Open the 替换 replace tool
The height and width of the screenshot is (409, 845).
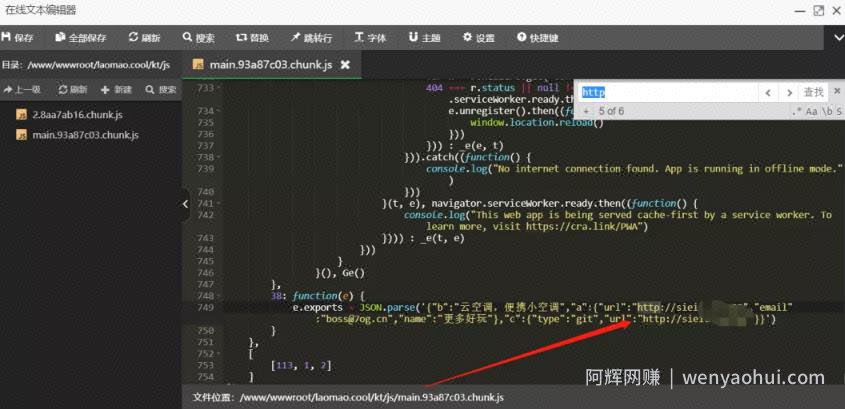click(253, 38)
